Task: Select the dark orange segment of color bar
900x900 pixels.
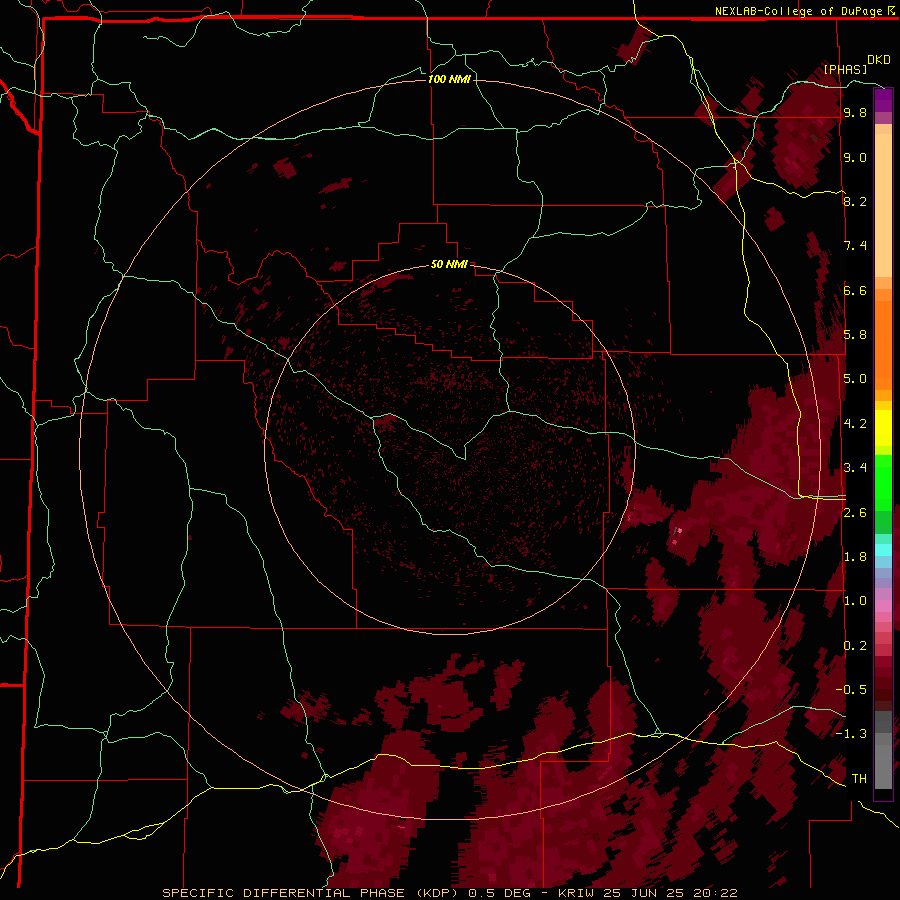Action: (x=883, y=344)
